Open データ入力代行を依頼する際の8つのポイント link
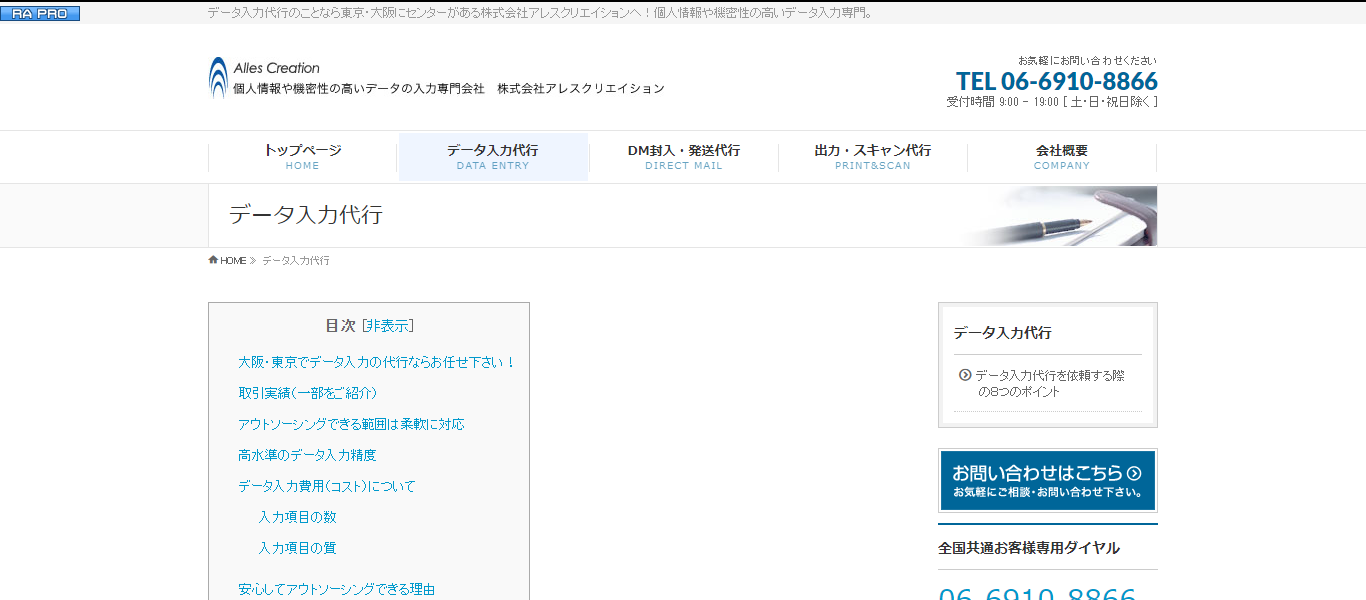Image resolution: width=1366 pixels, height=600 pixels. [1050, 383]
